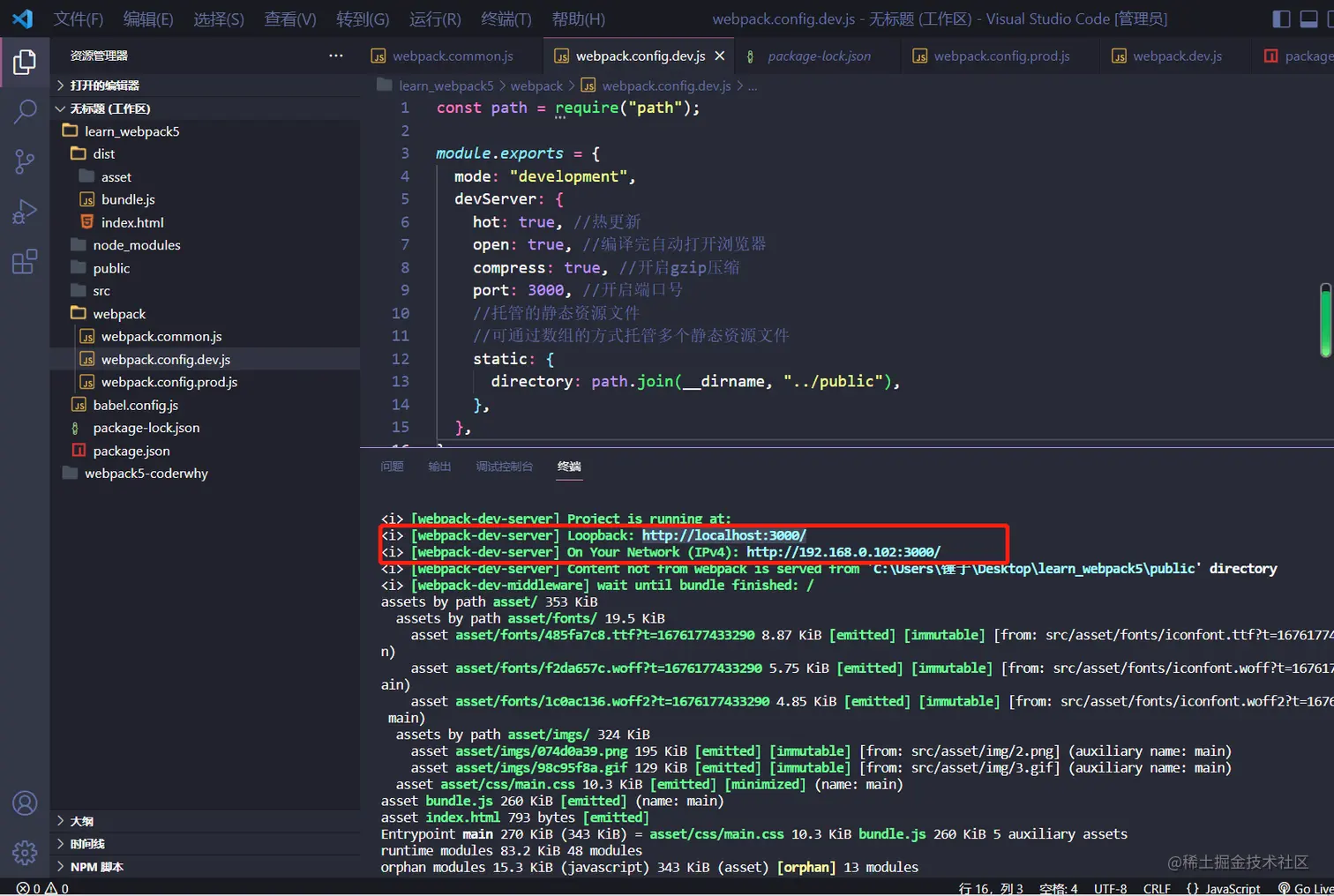
Task: Open 帮助(H) menu
Action: tap(579, 19)
